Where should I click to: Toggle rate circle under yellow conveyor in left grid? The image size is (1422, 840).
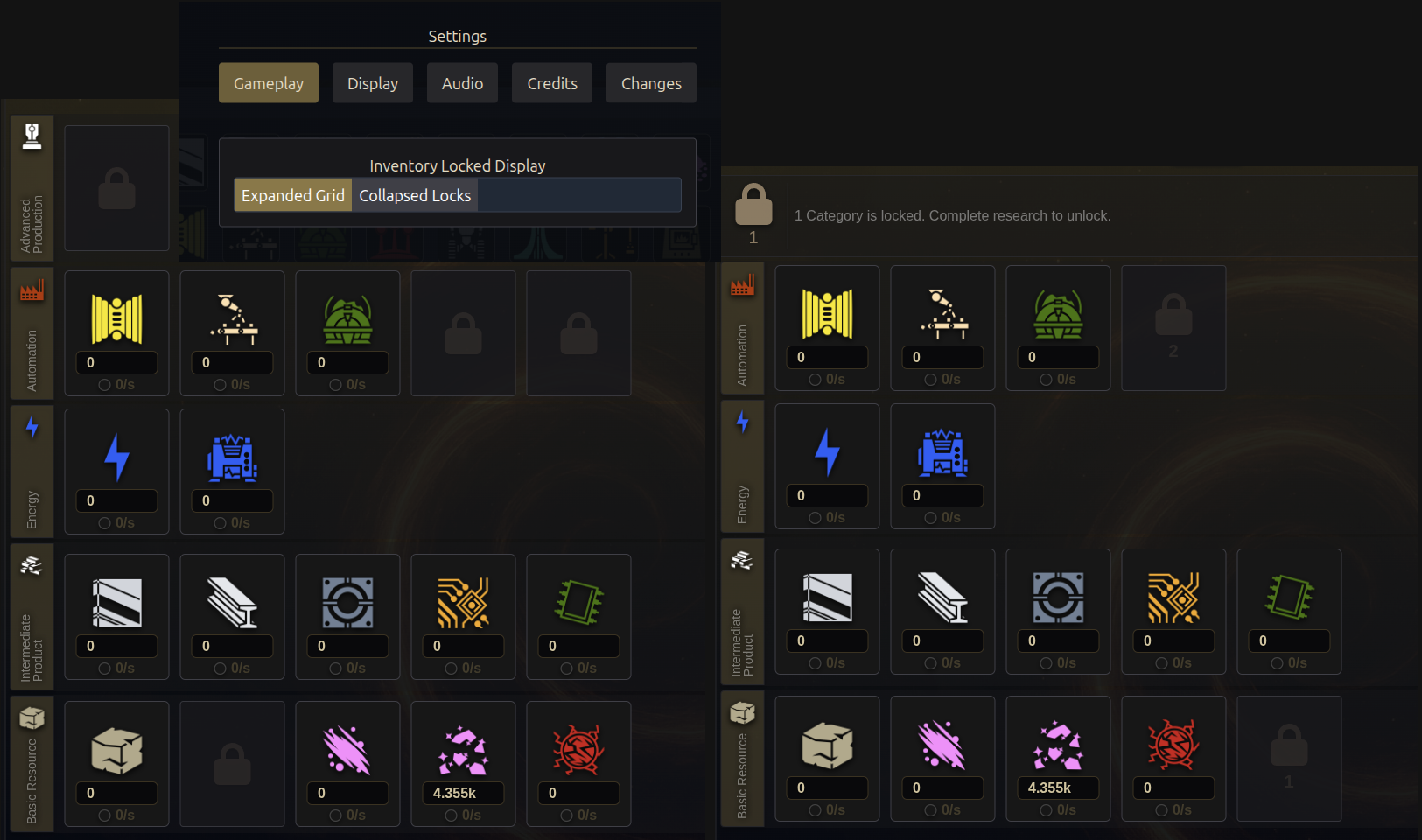click(104, 385)
